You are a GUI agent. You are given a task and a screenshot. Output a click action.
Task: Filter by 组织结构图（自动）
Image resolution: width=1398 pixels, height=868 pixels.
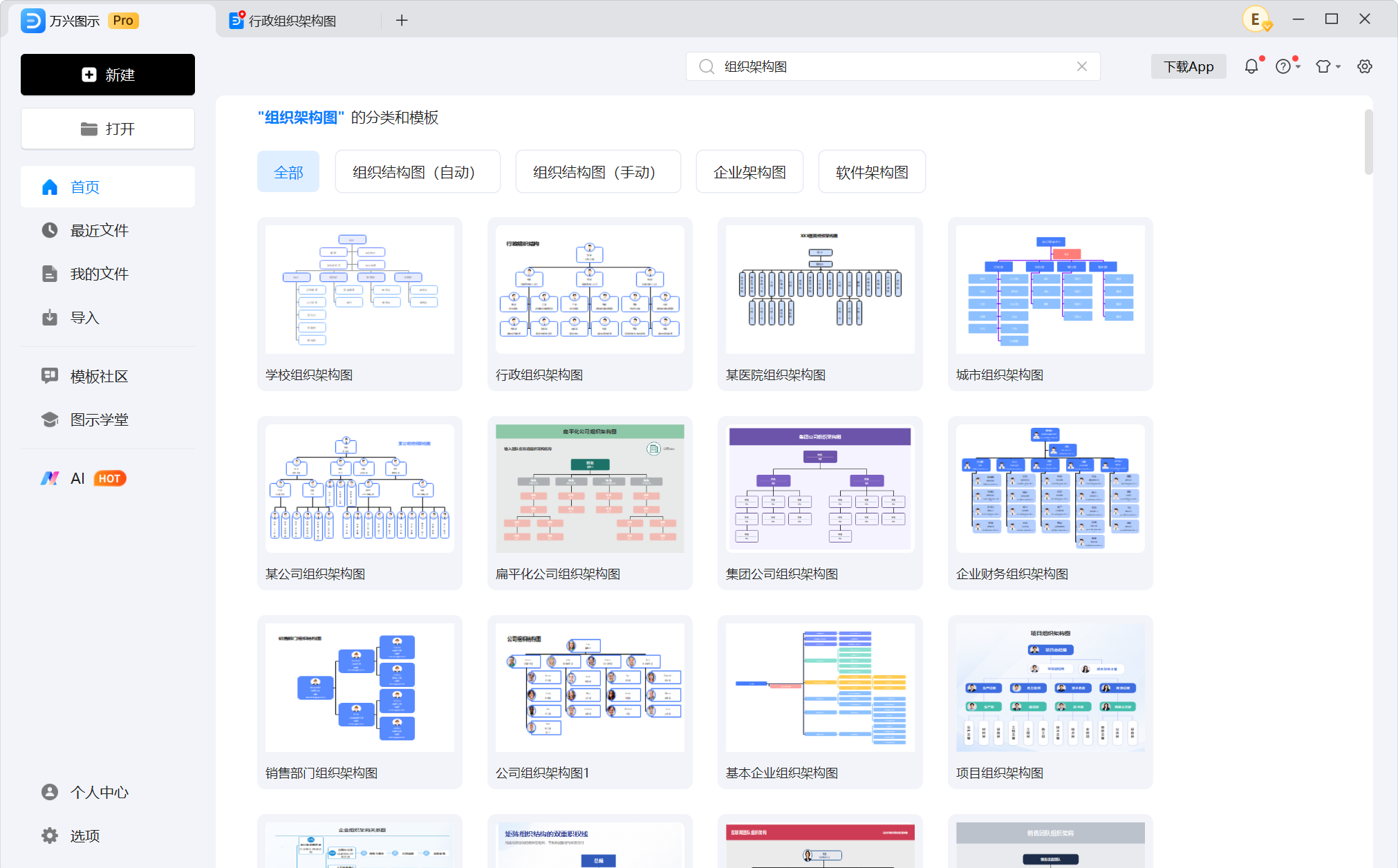[x=417, y=171]
